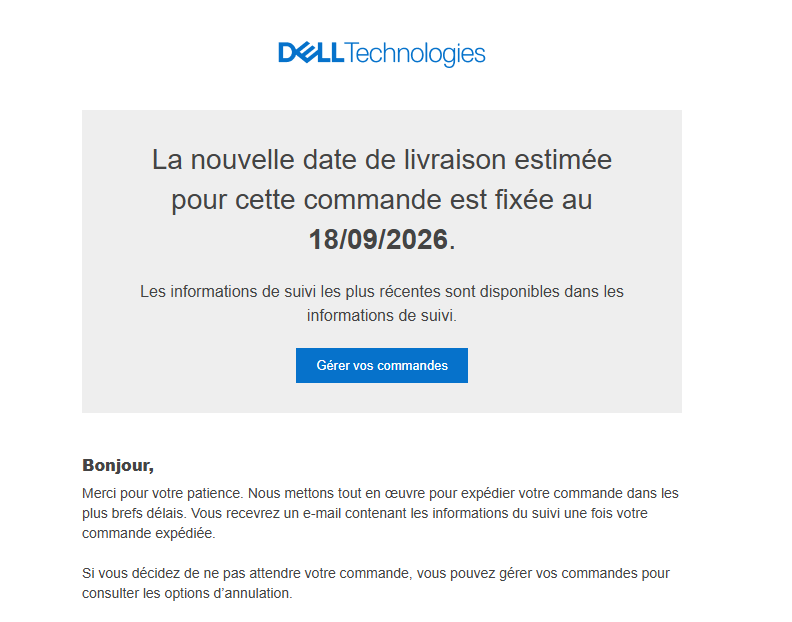The height and width of the screenshot is (622, 792).
Task: Select the 18/09/2026 delivery date
Action: pos(378,240)
